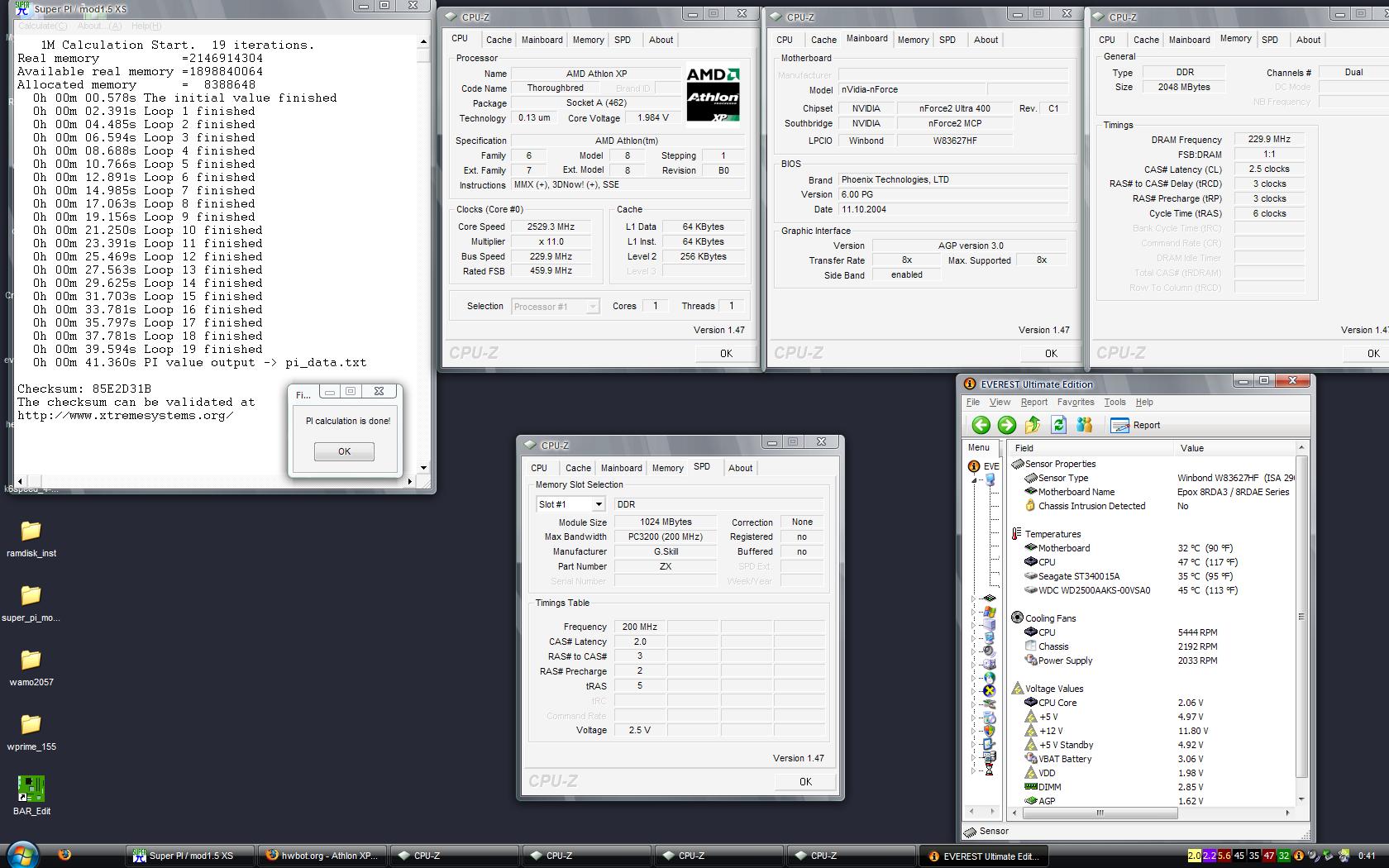Sort by EVEREST Field column header
1389x868 pixels.
[1091, 448]
